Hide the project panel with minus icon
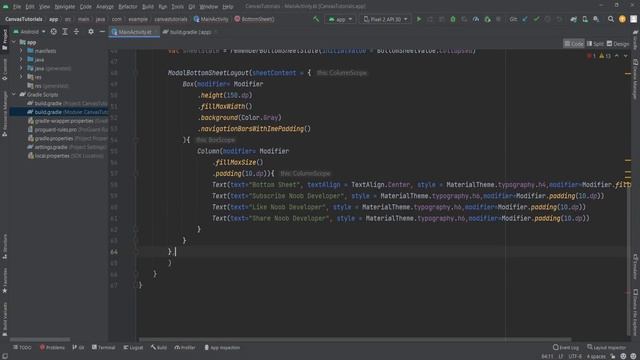 click(x=102, y=31)
